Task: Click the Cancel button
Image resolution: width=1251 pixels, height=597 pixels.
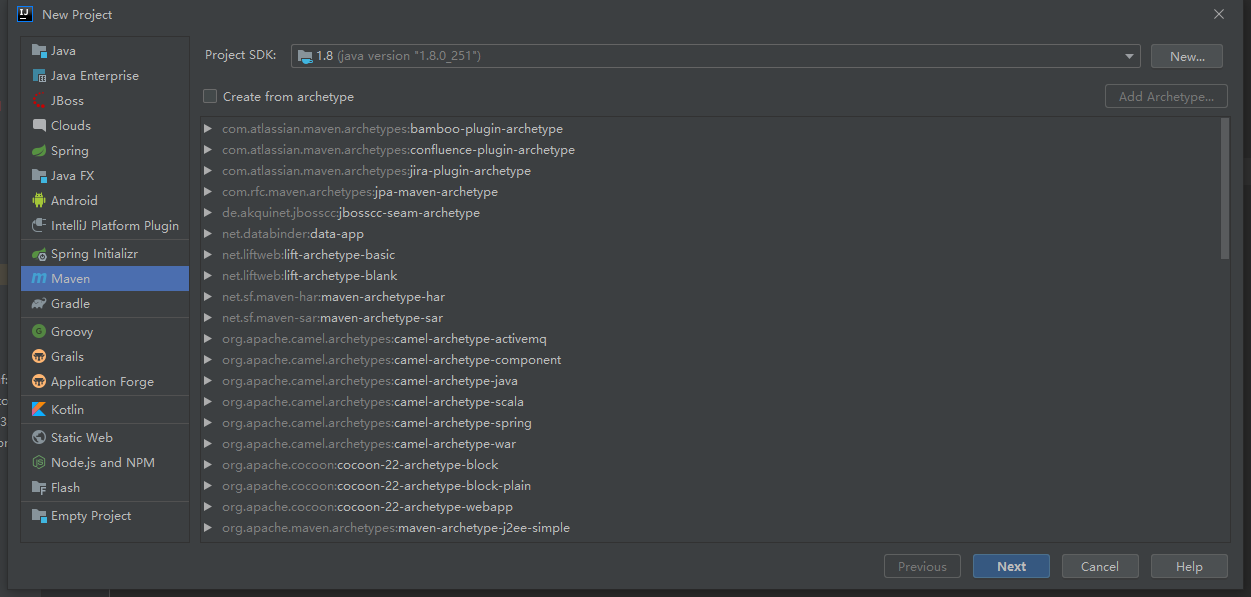Action: pyautogui.click(x=1100, y=566)
